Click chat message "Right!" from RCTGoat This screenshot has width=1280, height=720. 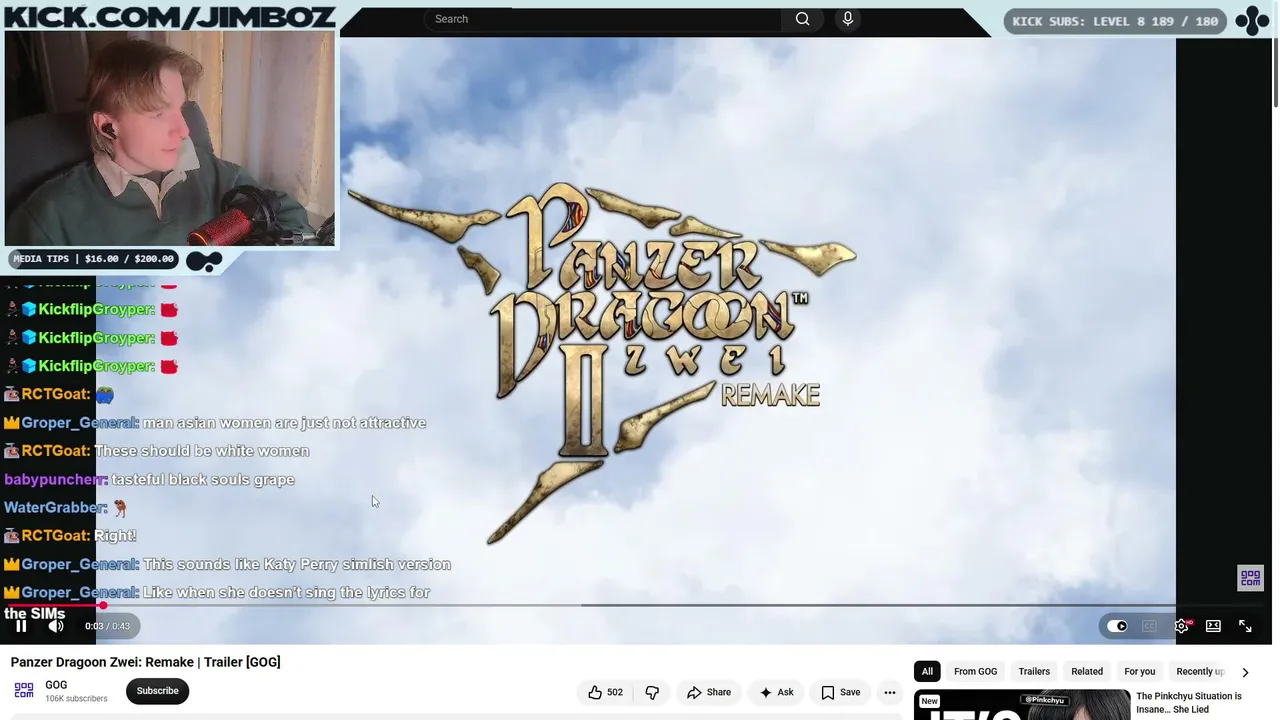click(x=115, y=536)
